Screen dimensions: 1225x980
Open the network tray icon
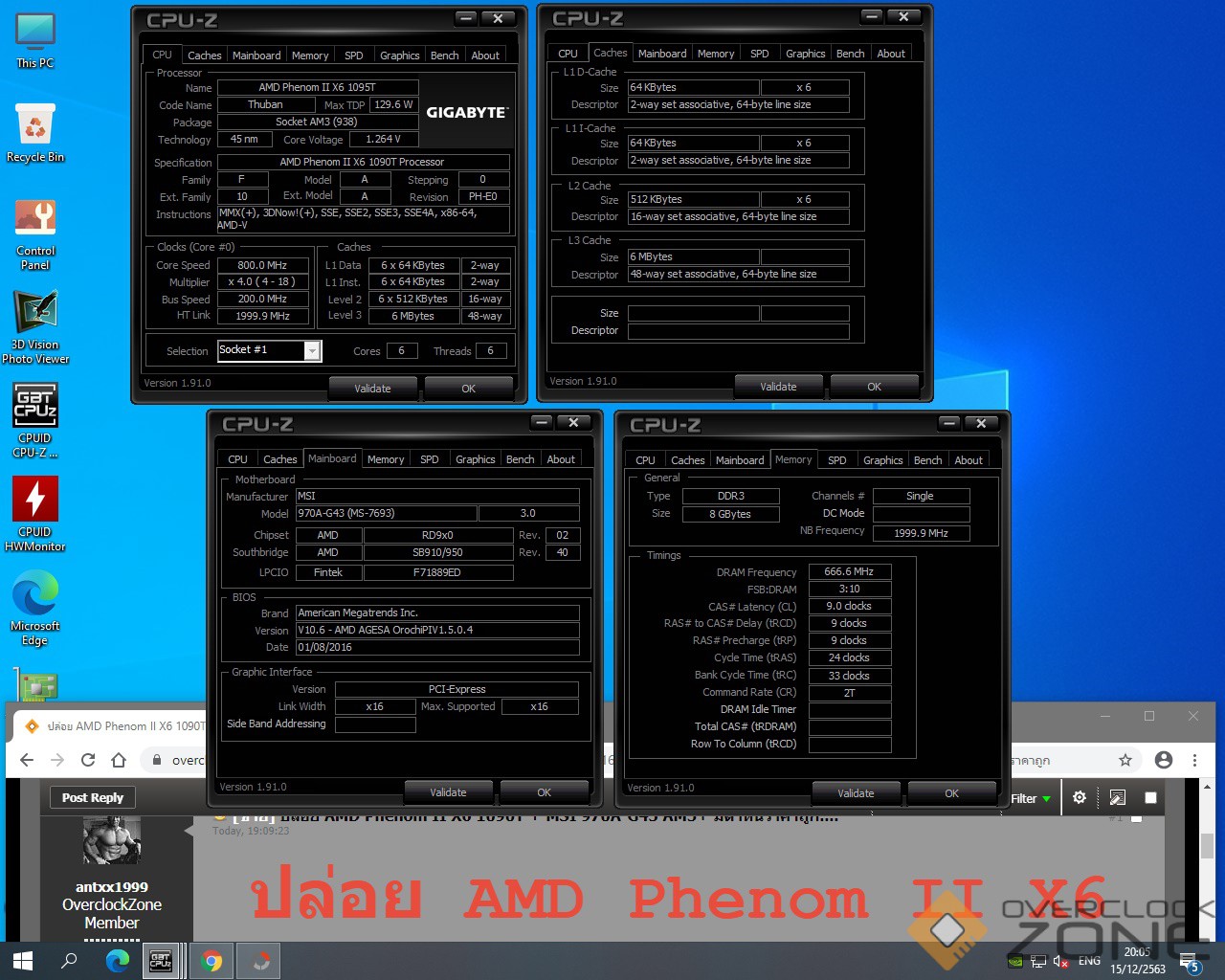[1038, 961]
